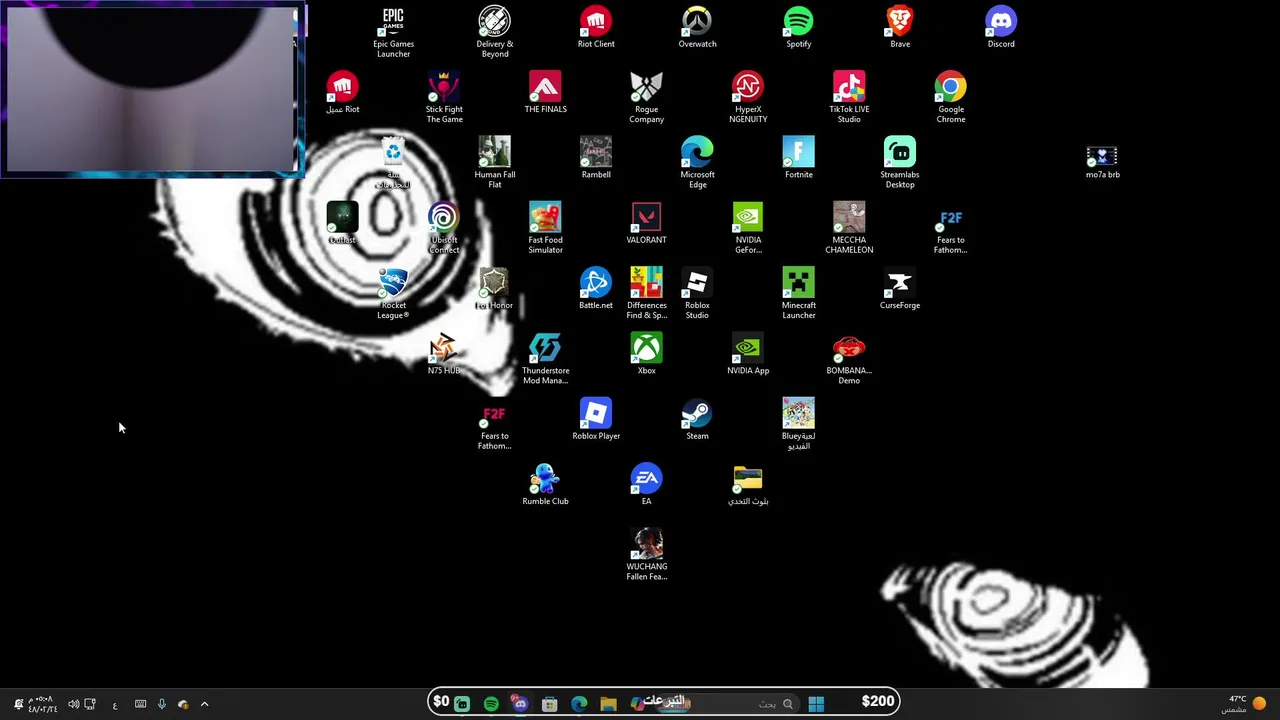The image size is (1280, 720).
Task: Select the CurseForge desktop icon
Action: coord(900,289)
